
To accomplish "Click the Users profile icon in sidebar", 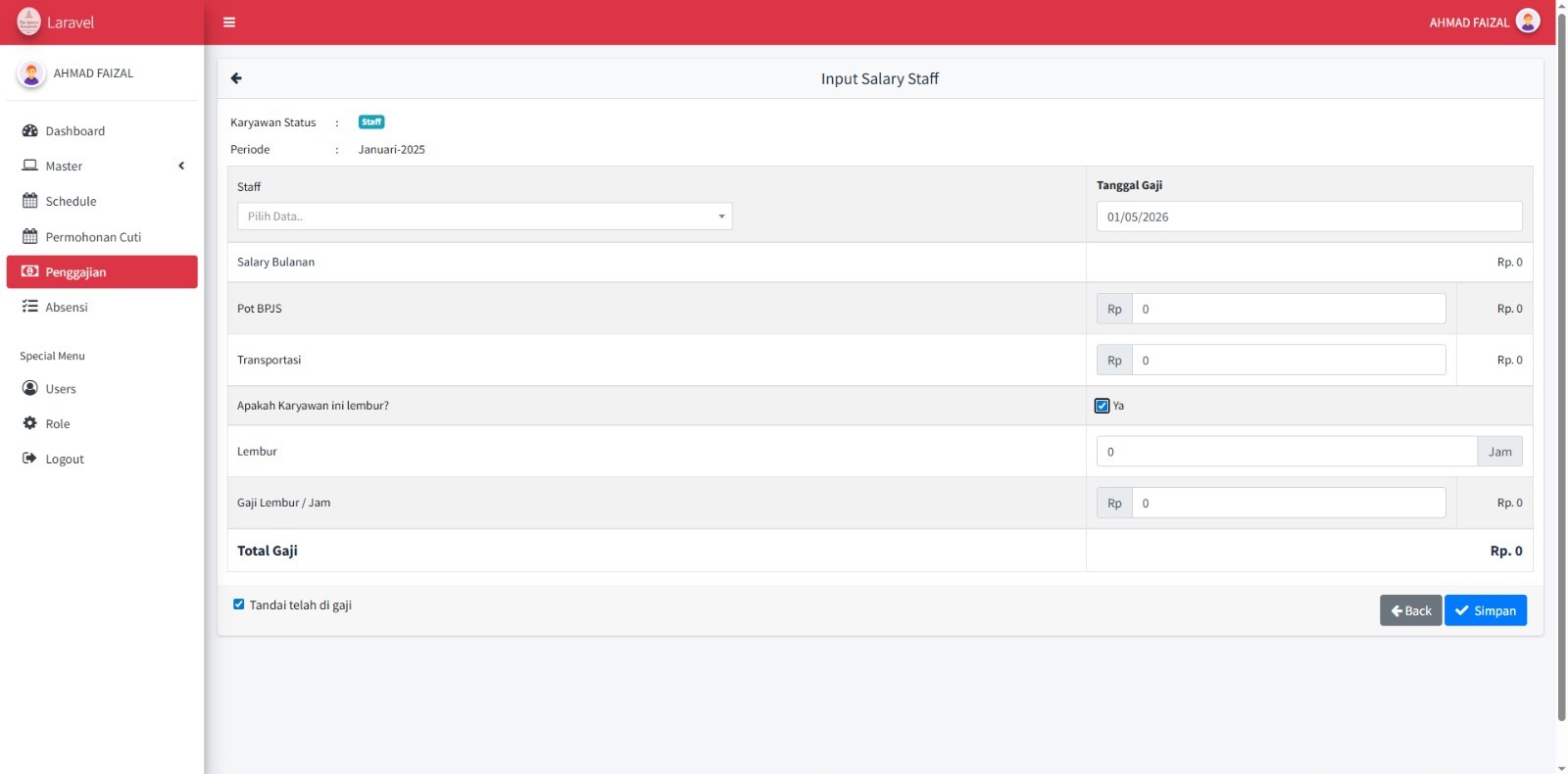I will click(x=30, y=388).
